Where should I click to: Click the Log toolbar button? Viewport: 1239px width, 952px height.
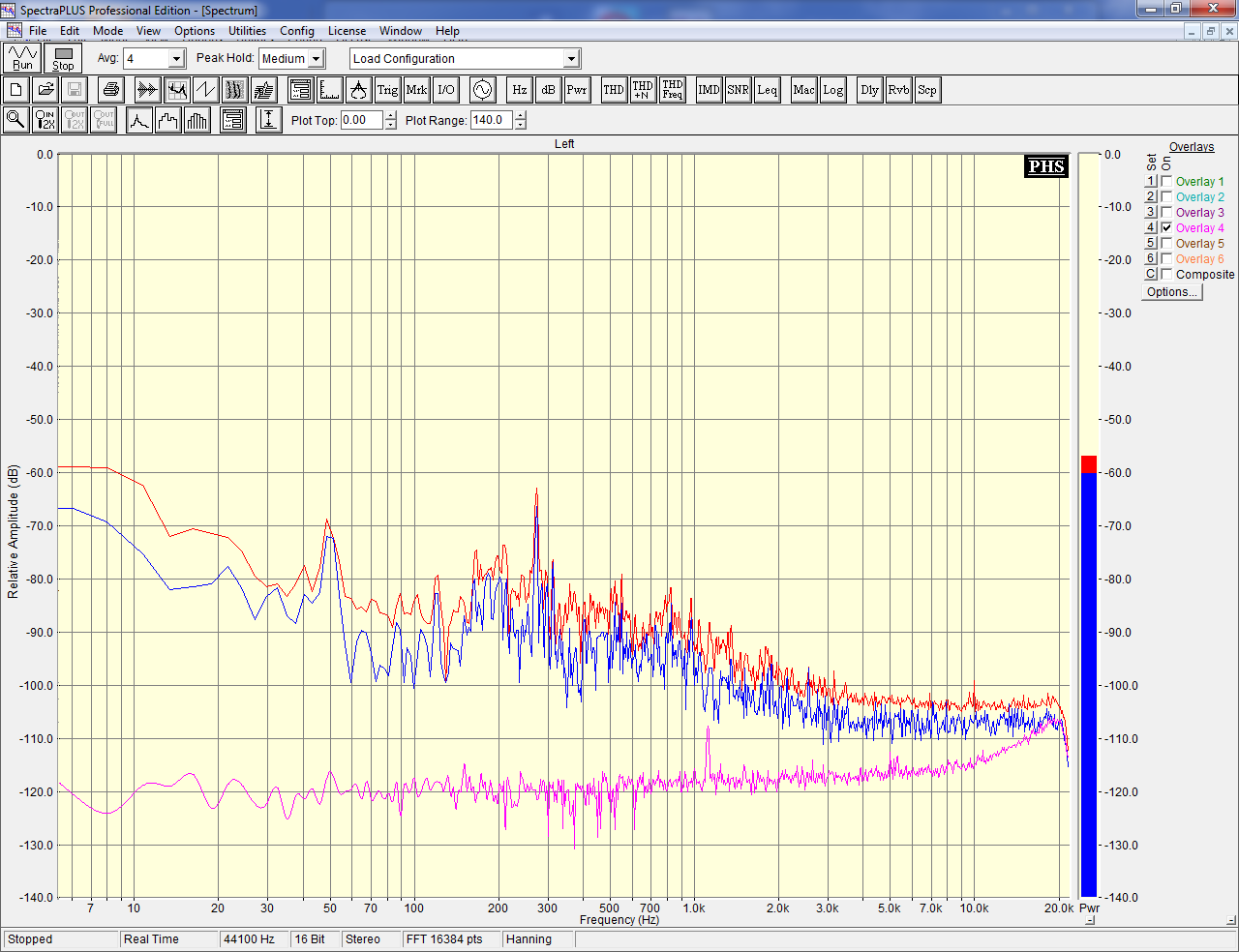pos(832,90)
